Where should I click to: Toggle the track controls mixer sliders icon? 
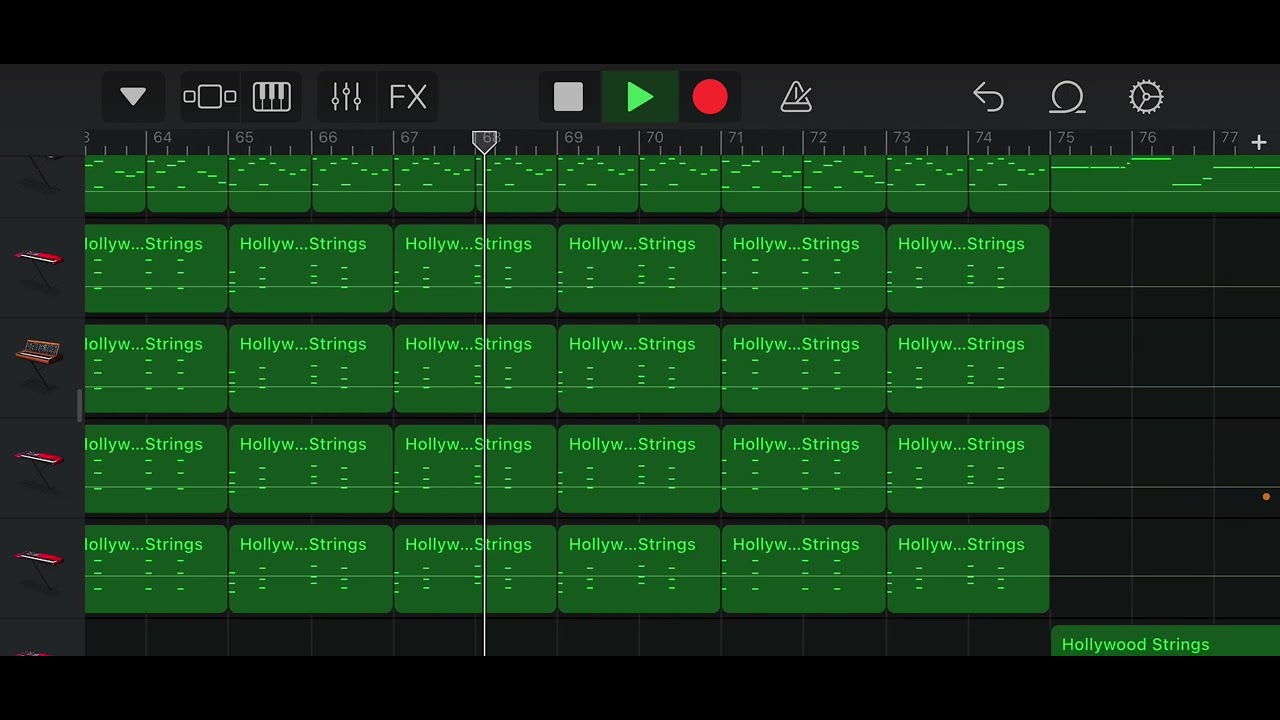pyautogui.click(x=346, y=97)
